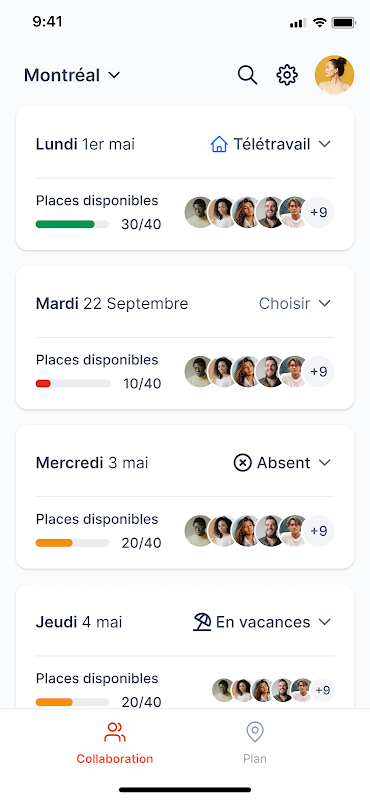Expand the Montréal location dropdown

[x=72, y=76]
